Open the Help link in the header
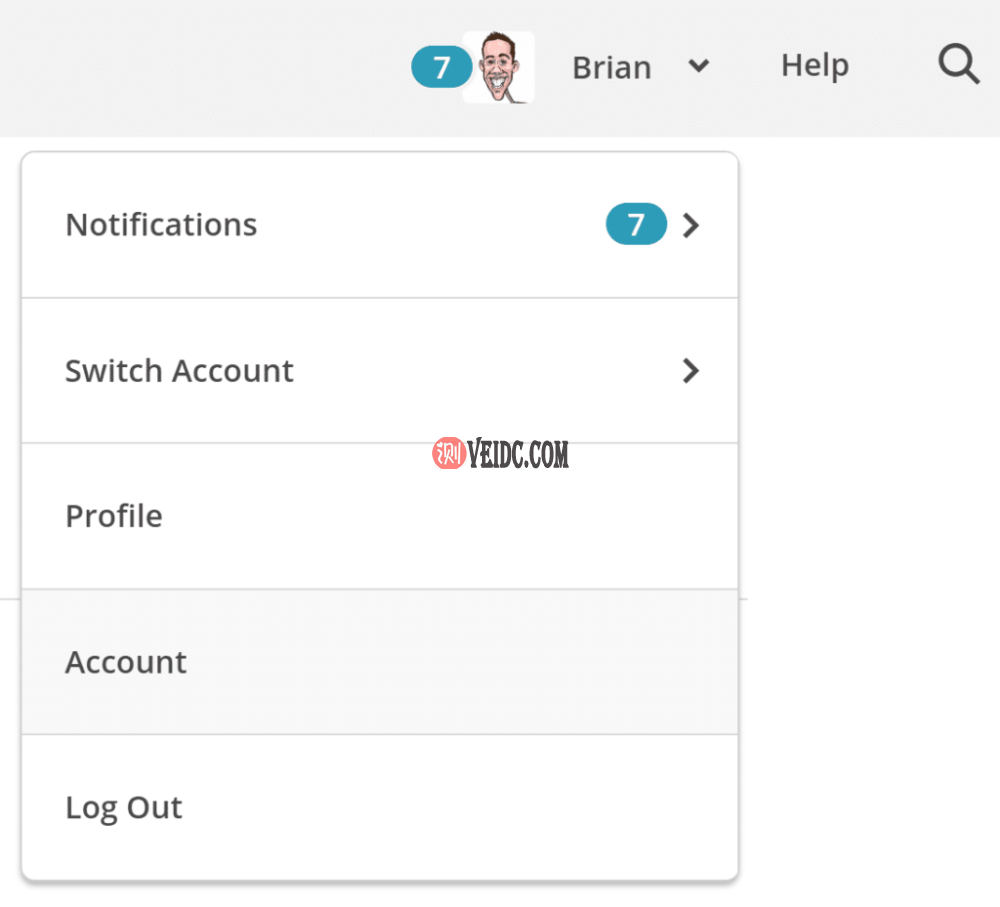The height and width of the screenshot is (907, 1000). [x=814, y=66]
